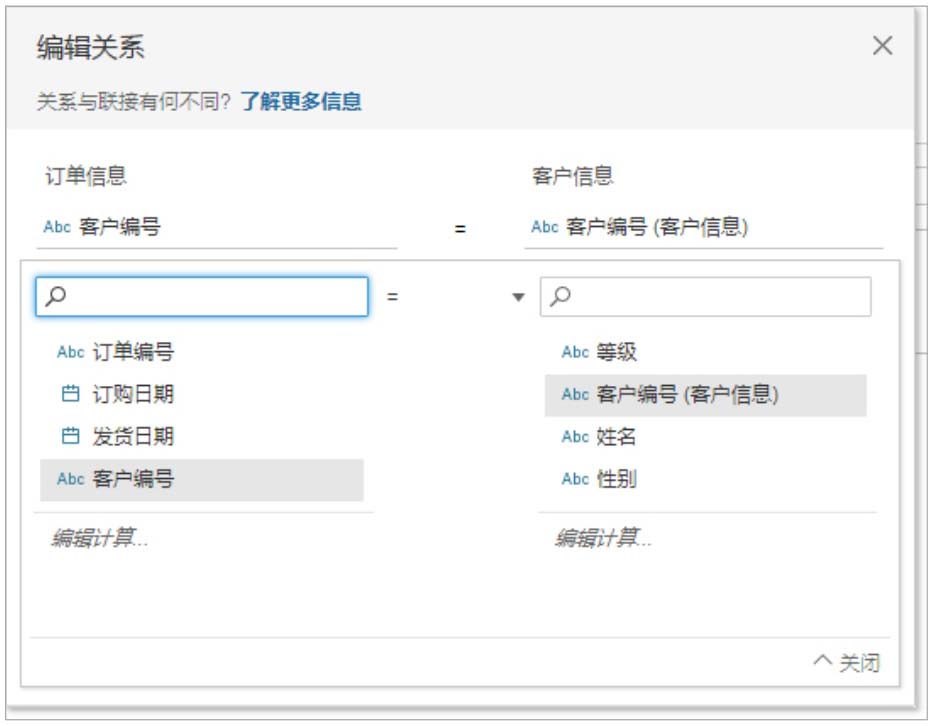The height and width of the screenshot is (726, 933).
Task: Open right 编辑计算... option
Action: (603, 538)
